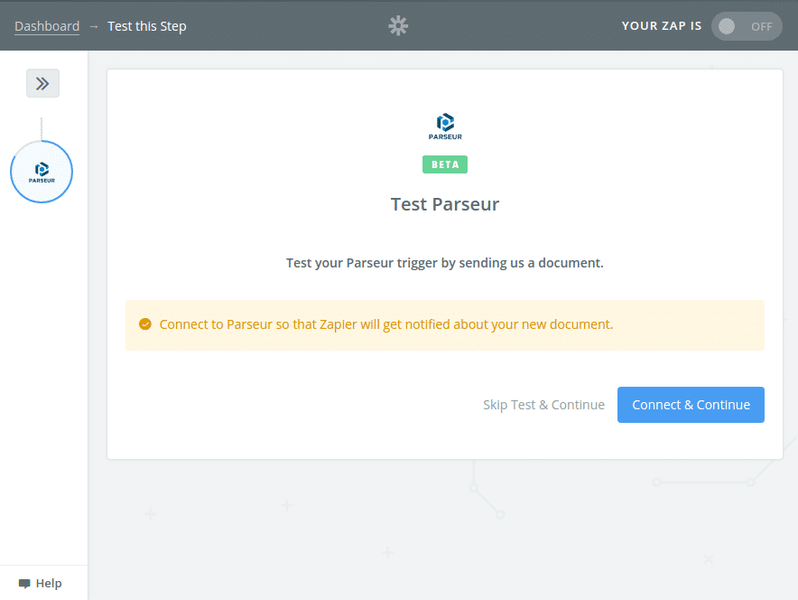The image size is (798, 600).
Task: Click the OFF label on Zap switch
Action: tap(762, 26)
